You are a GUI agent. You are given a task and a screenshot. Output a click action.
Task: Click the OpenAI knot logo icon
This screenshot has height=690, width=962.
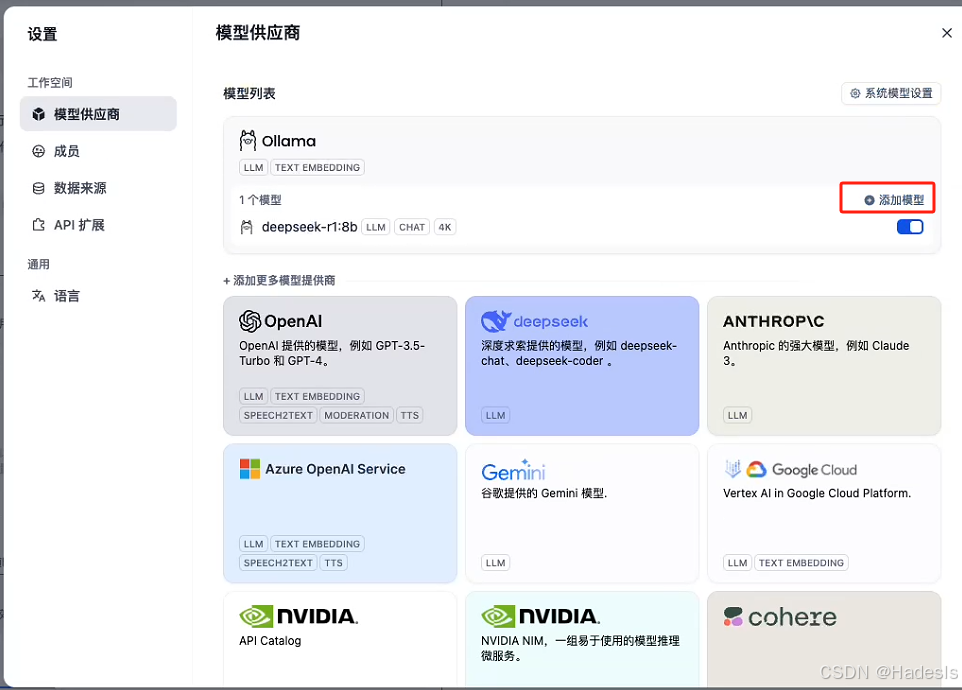click(x=250, y=321)
